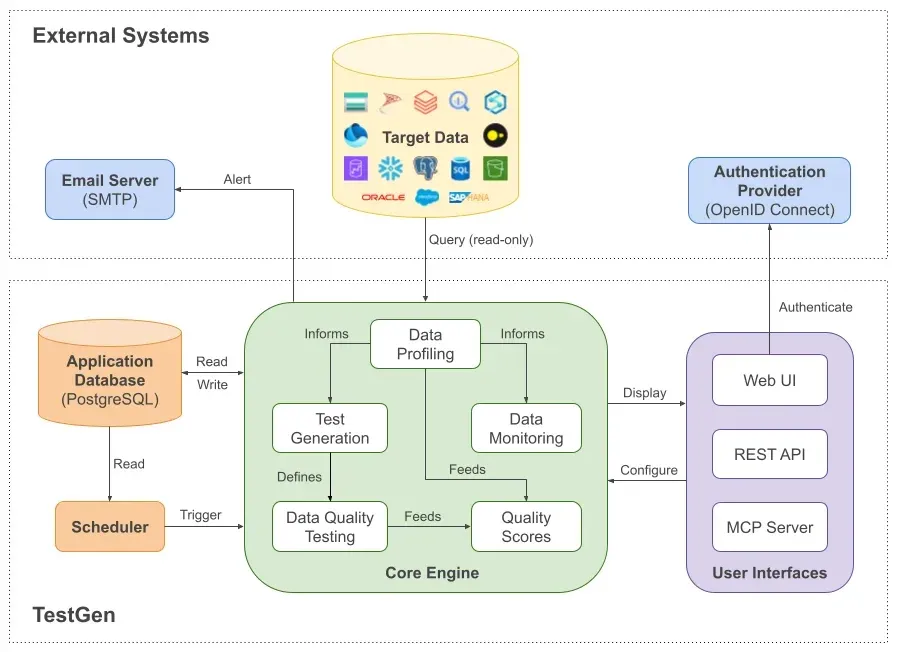Select the MCP Server box
Screen dimensions: 899x652
[769, 527]
